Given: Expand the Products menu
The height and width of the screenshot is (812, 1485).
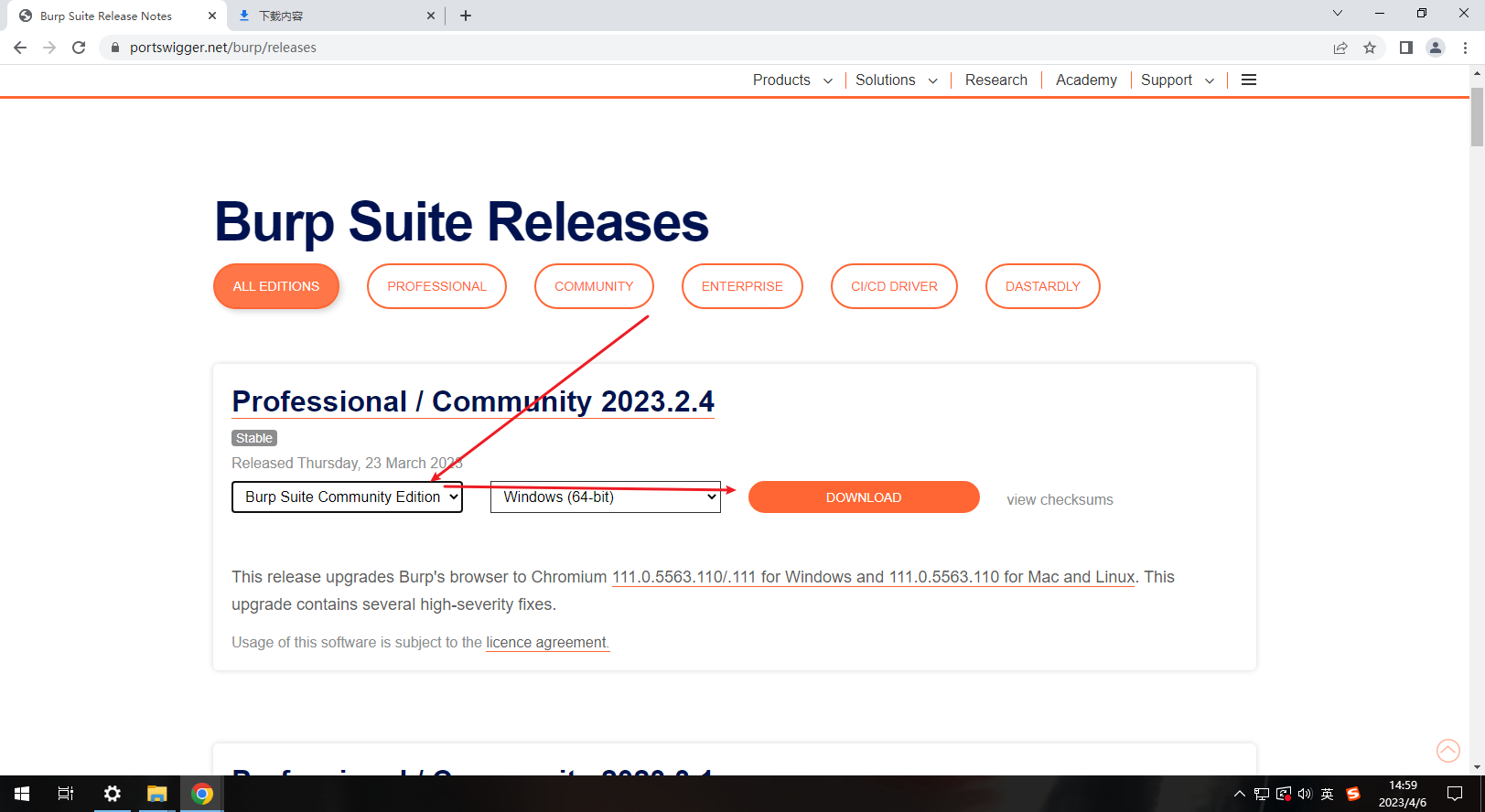Looking at the screenshot, I should tap(792, 80).
